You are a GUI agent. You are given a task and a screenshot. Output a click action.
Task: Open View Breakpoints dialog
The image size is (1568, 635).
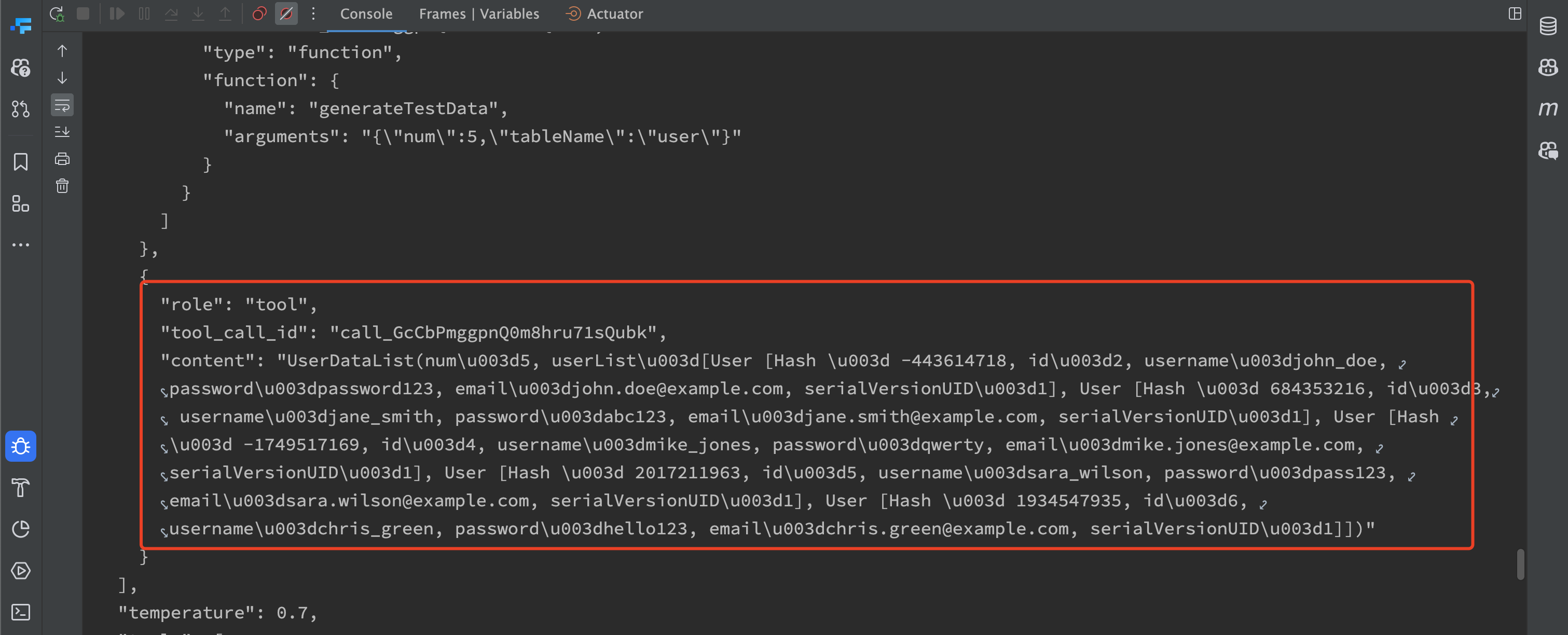tap(259, 13)
